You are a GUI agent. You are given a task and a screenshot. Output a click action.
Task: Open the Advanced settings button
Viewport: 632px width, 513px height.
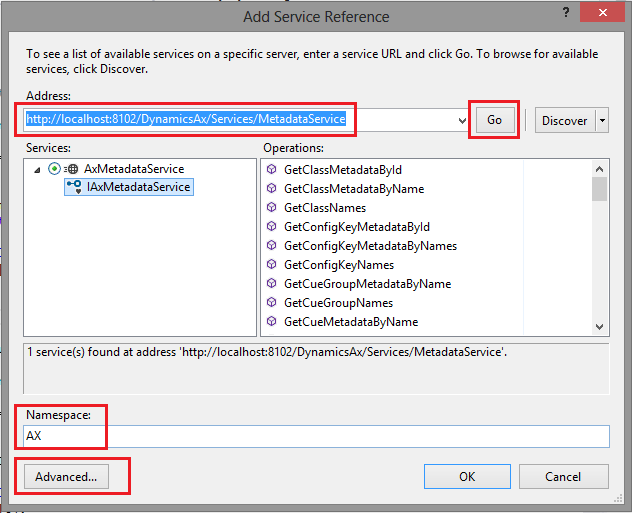click(x=66, y=477)
